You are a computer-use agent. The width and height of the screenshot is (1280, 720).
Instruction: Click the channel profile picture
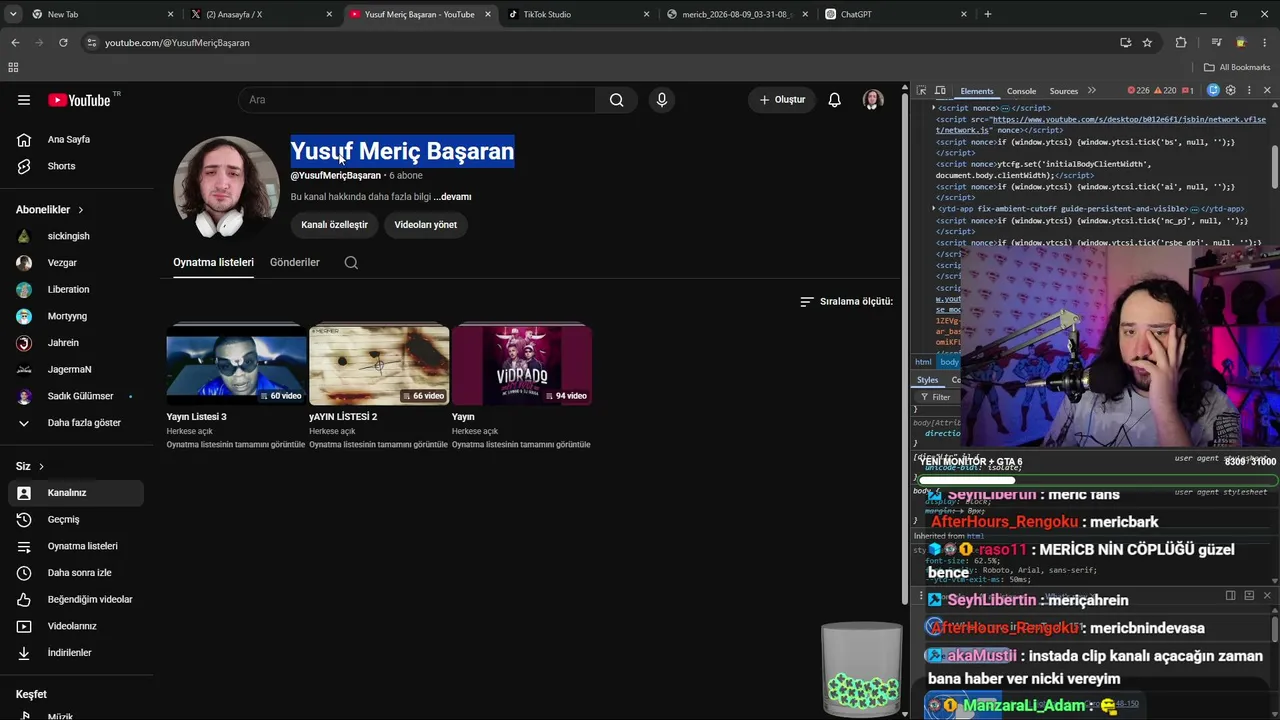click(x=226, y=188)
